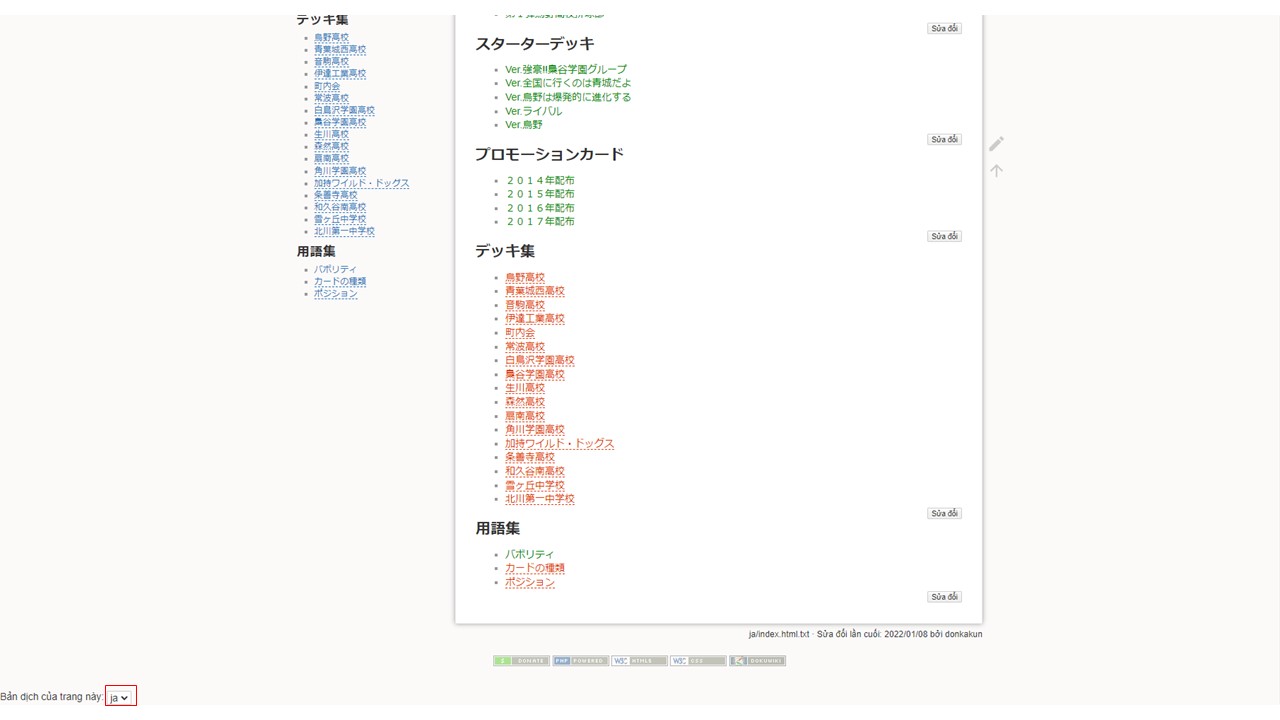
Task: Open the 'Ver.ライバル' starter deck link
Action: (534, 111)
